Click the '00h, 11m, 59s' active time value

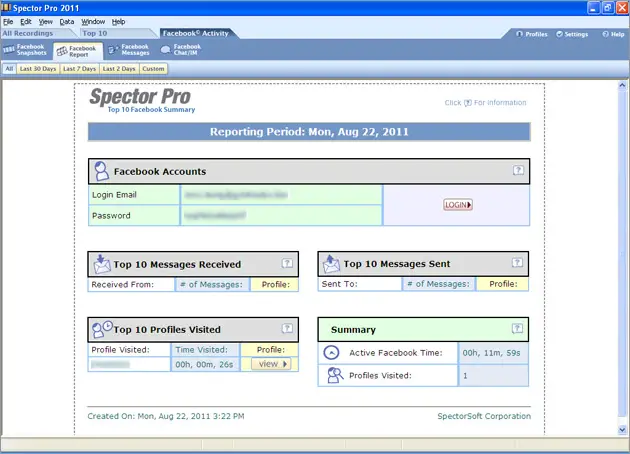[491, 353]
